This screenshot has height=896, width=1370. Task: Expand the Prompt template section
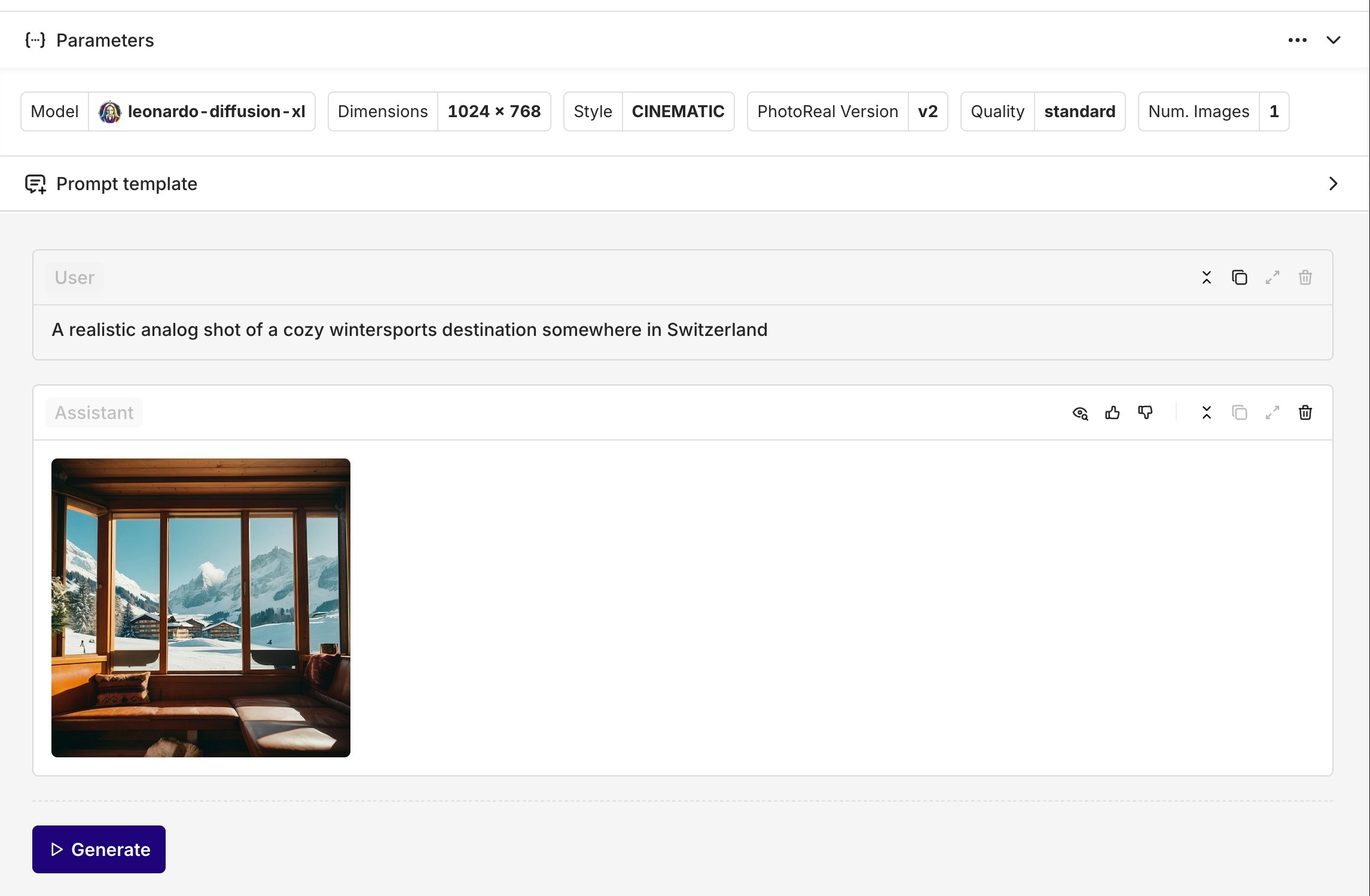coord(1333,184)
